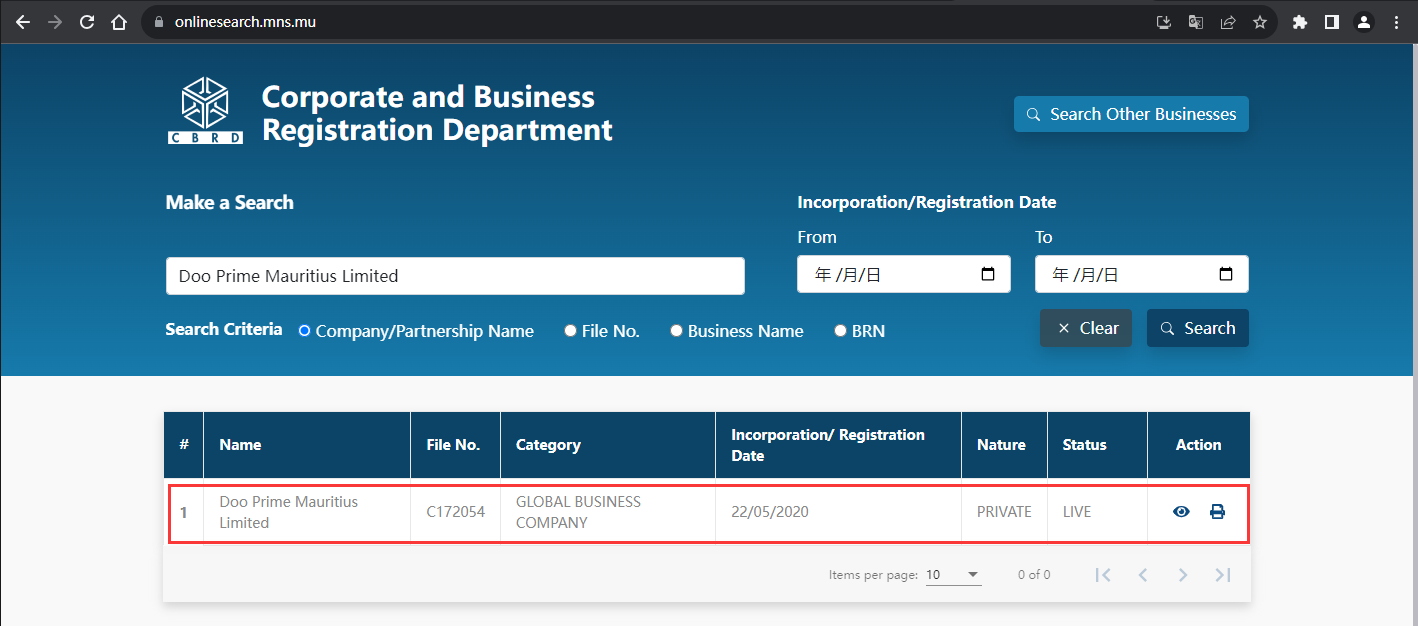This screenshot has height=626, width=1418.
Task: Go to the next results page
Action: click(1183, 575)
